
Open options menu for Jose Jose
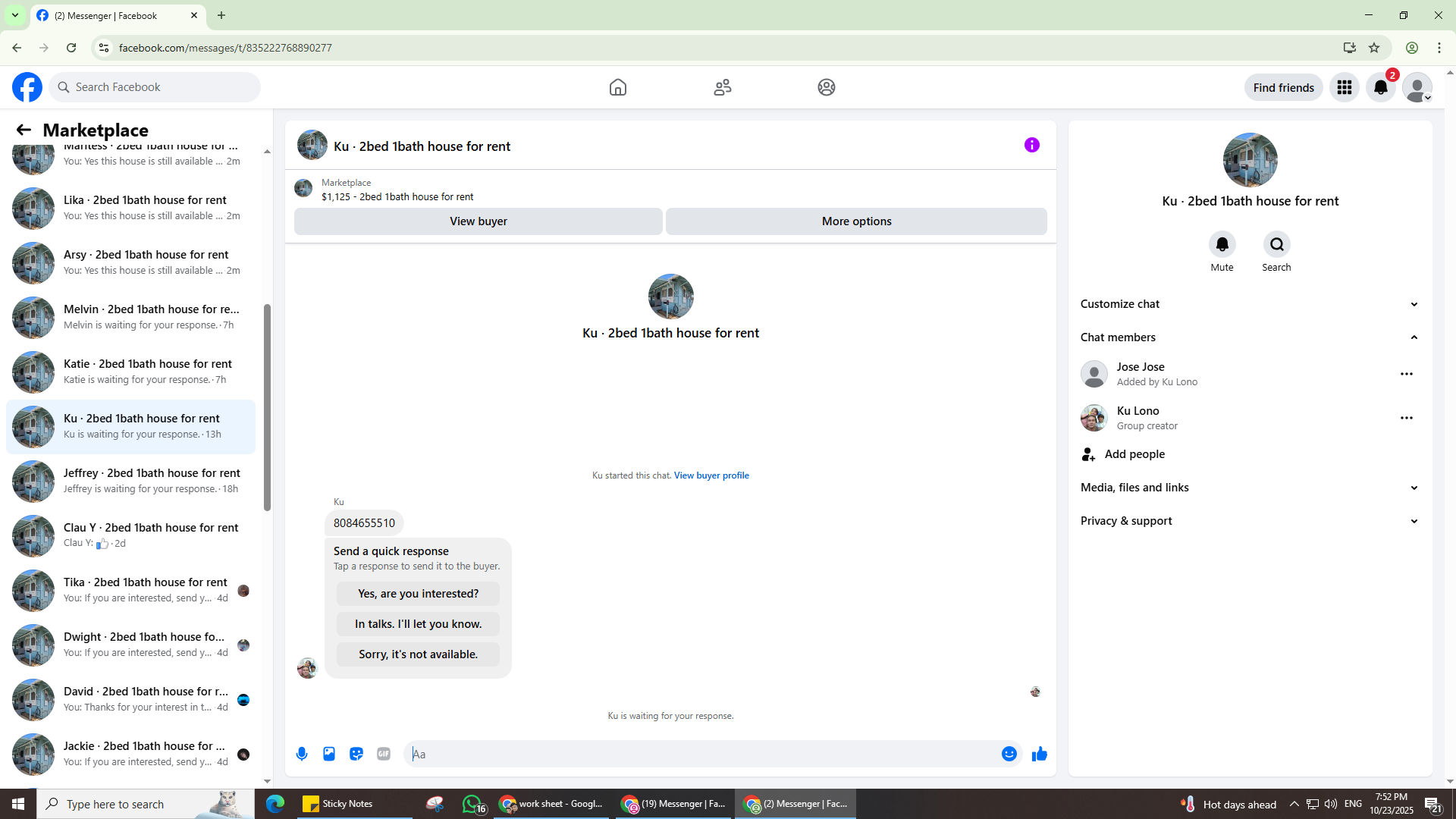[x=1406, y=374]
